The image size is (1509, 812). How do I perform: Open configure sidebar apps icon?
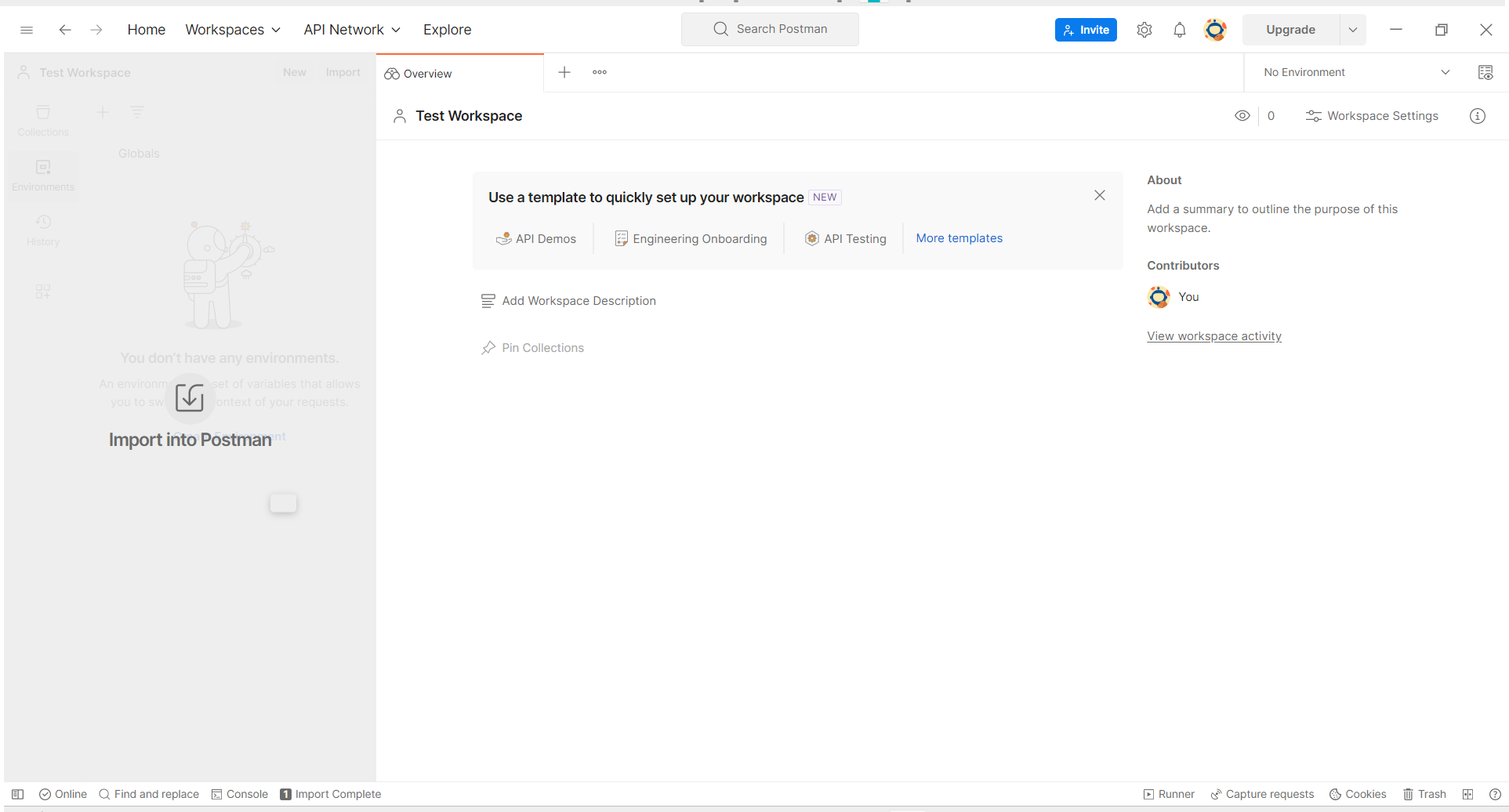(43, 292)
